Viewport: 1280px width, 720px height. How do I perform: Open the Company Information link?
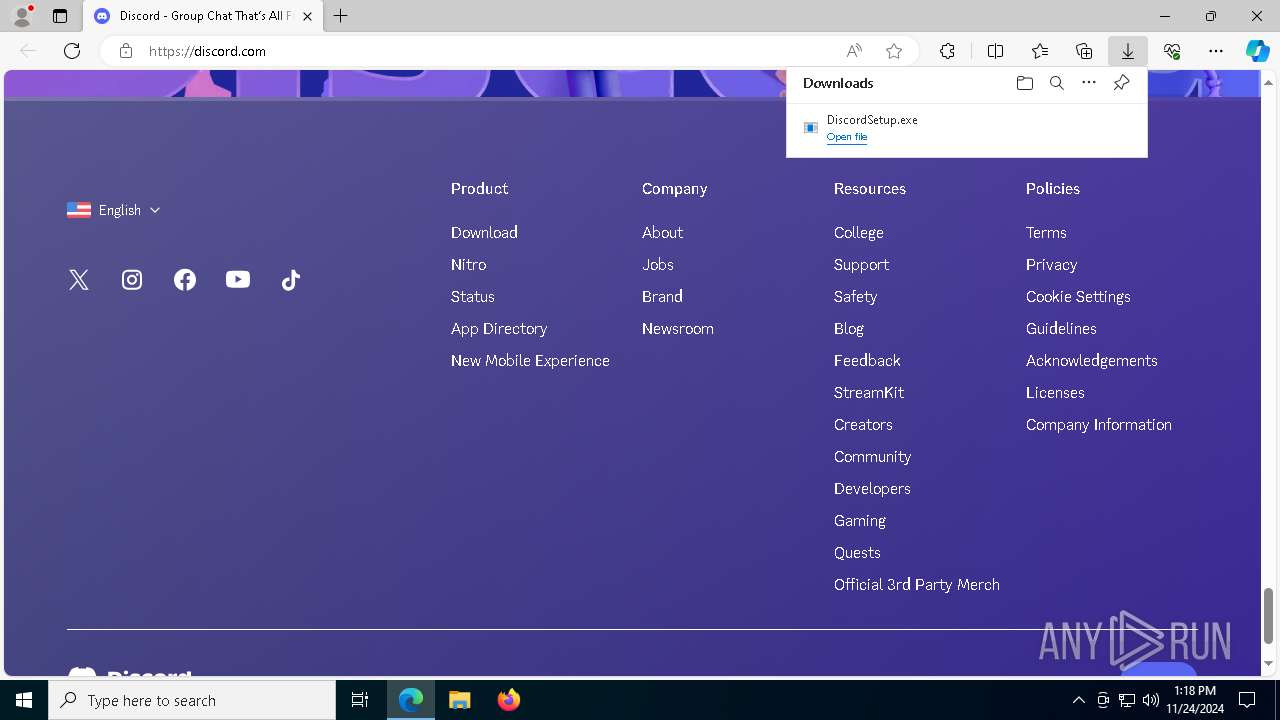coord(1098,424)
